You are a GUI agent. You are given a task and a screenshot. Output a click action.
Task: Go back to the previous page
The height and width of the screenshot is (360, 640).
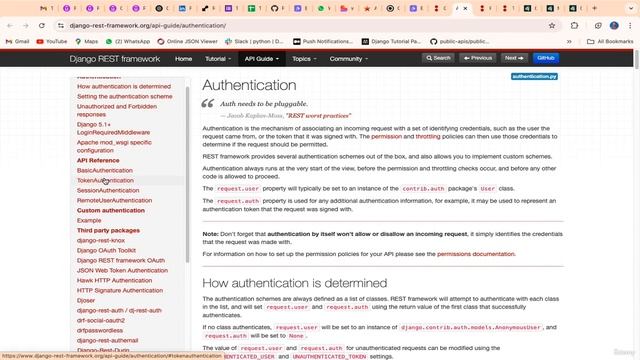click(x=10, y=26)
